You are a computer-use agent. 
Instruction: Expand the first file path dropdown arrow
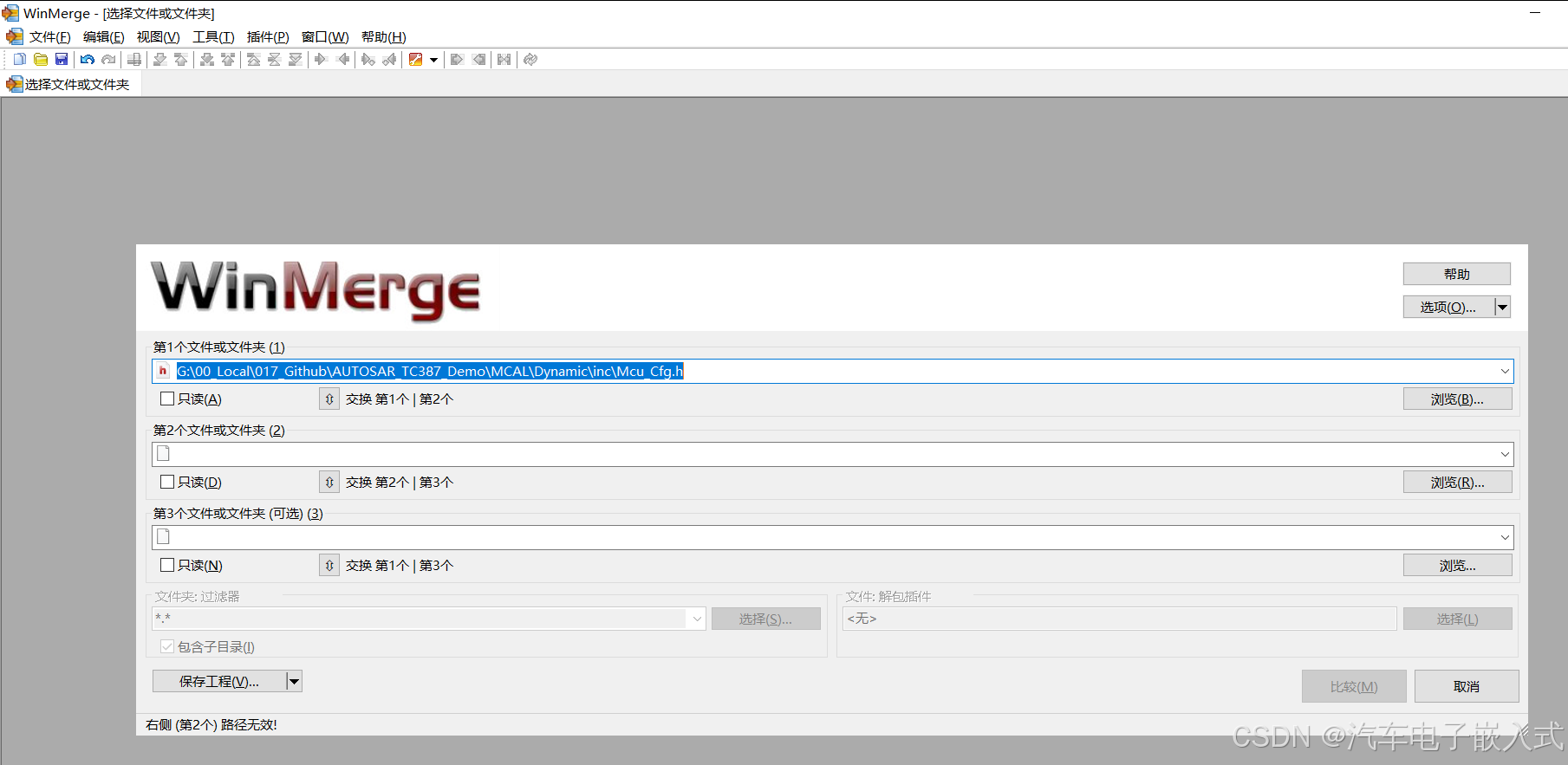(x=1505, y=371)
